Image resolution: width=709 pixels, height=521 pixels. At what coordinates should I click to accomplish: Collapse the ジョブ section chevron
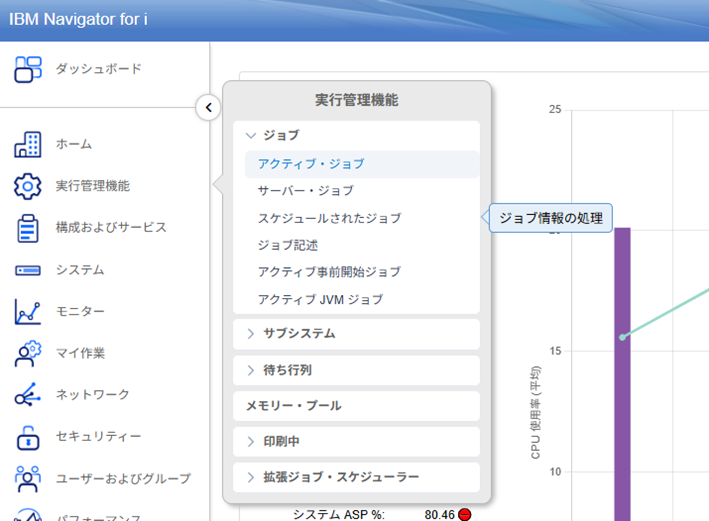pos(251,135)
